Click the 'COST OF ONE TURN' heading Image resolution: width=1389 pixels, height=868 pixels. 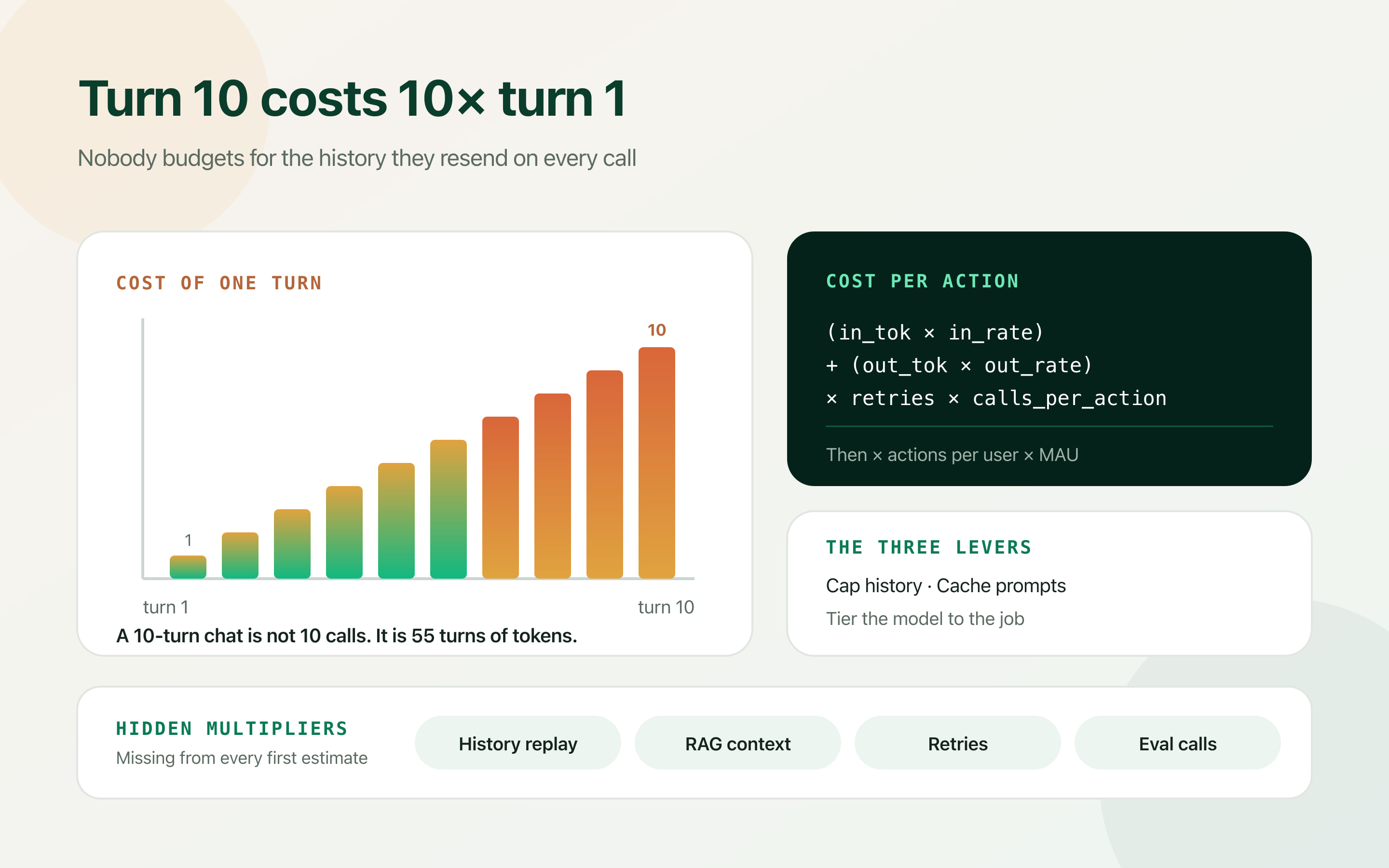[x=218, y=283]
